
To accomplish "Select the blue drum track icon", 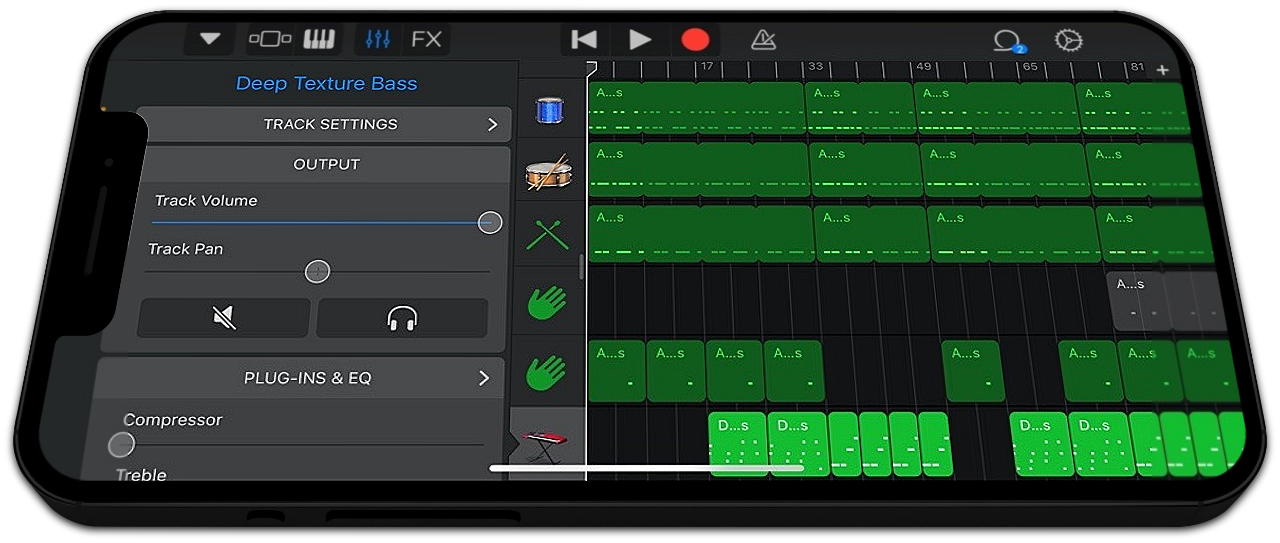I will [x=550, y=110].
